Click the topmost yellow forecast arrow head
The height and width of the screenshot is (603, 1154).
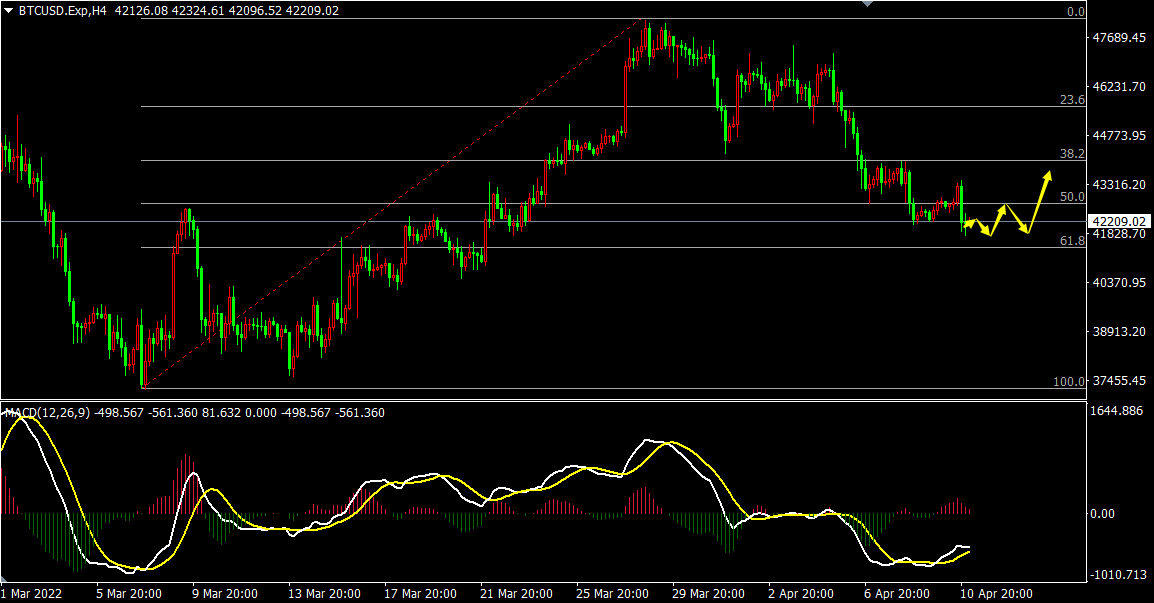pos(1047,176)
